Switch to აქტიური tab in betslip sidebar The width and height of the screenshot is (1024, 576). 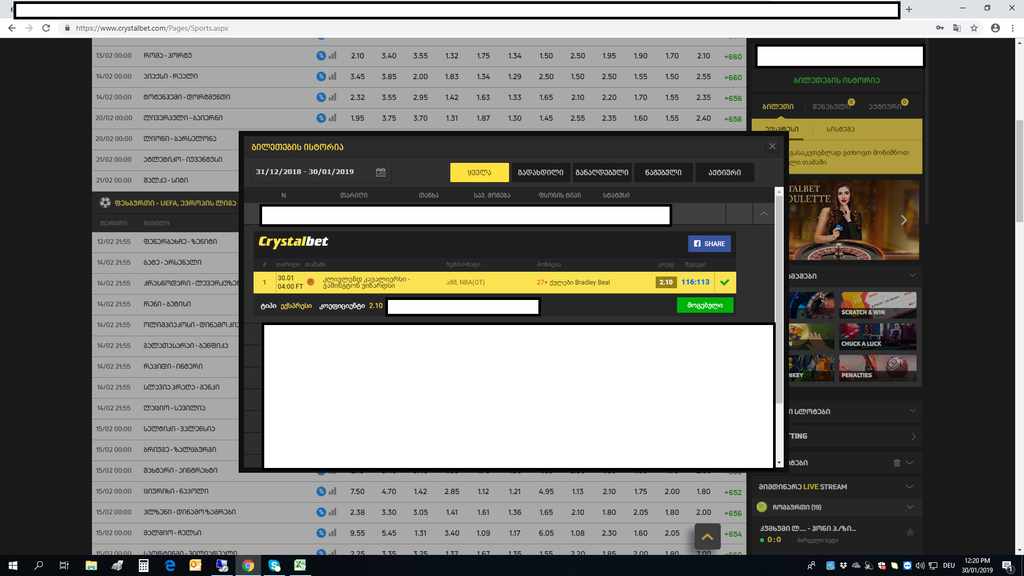(x=884, y=106)
